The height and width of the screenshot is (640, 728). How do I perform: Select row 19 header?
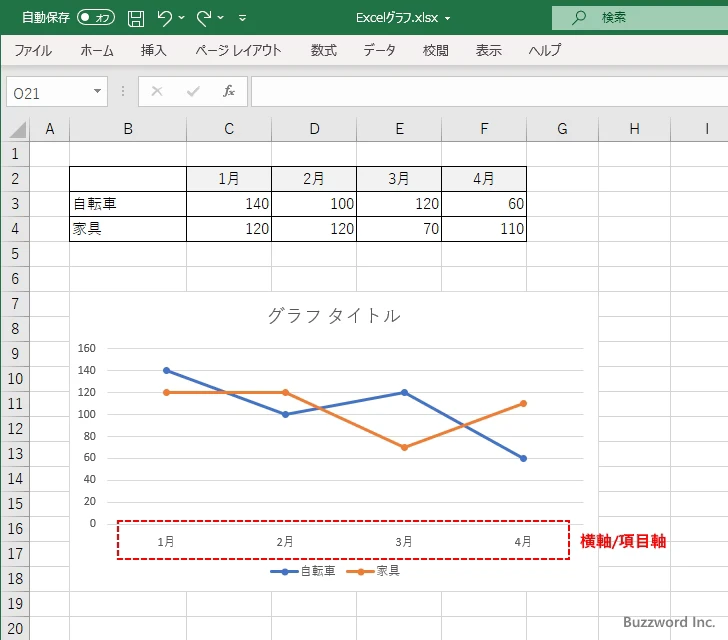(15, 603)
